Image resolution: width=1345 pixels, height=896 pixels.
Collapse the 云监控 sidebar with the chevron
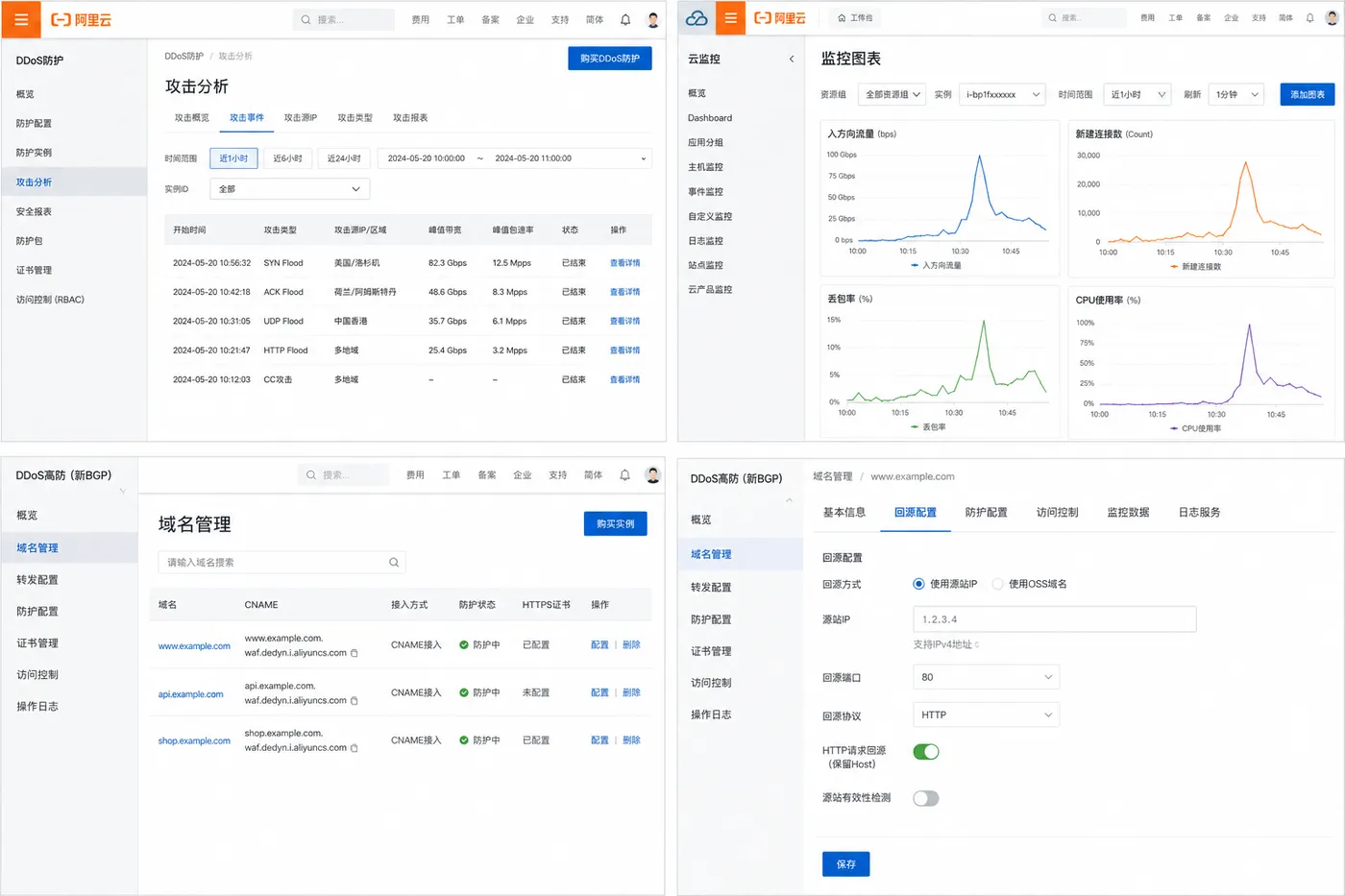[792, 60]
